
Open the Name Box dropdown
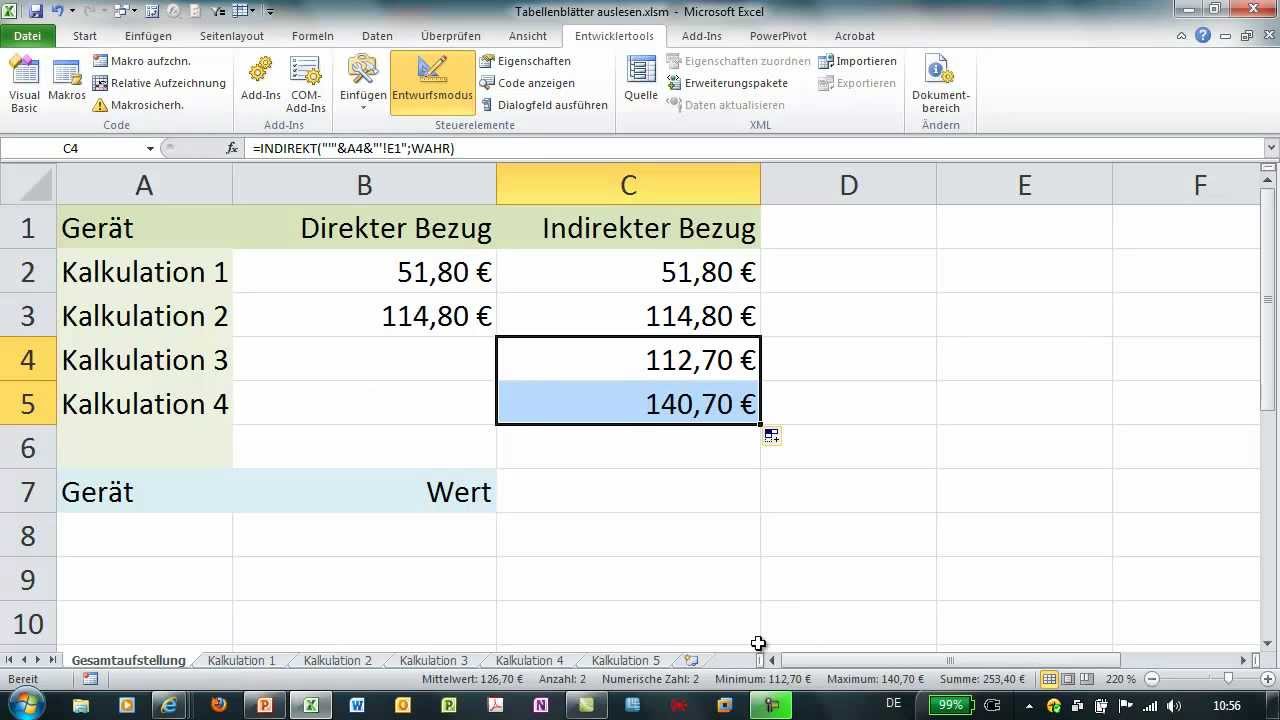click(x=150, y=148)
